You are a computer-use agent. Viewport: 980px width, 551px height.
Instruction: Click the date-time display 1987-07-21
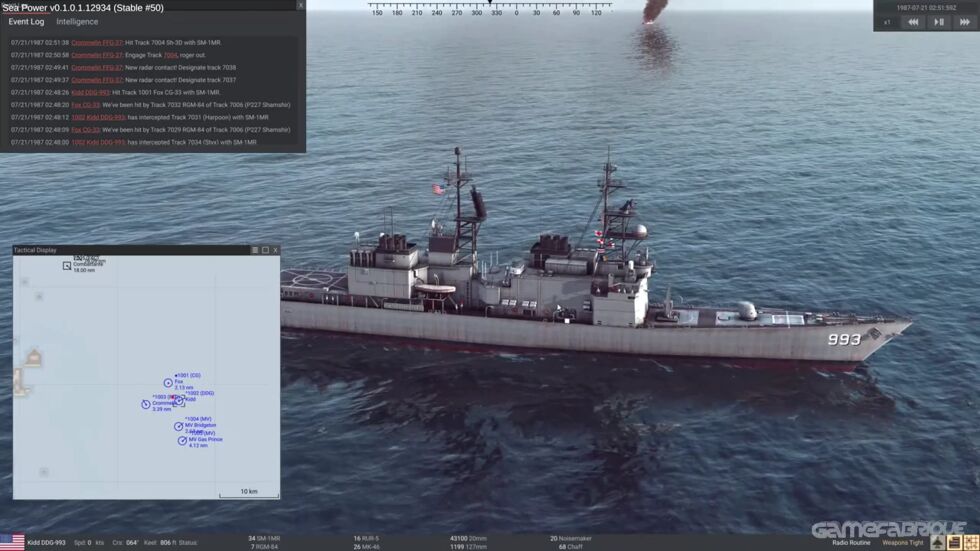[926, 8]
